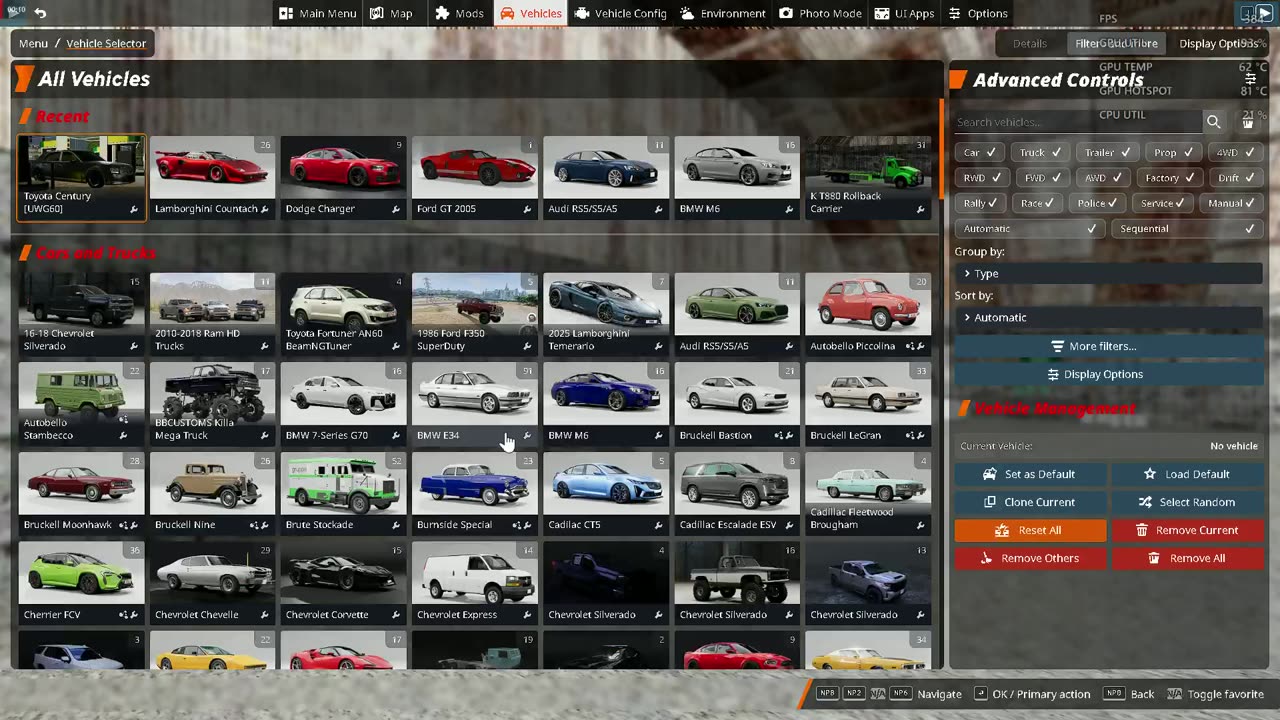Viewport: 1280px width, 720px height.
Task: Open the Options tab
Action: point(978,13)
